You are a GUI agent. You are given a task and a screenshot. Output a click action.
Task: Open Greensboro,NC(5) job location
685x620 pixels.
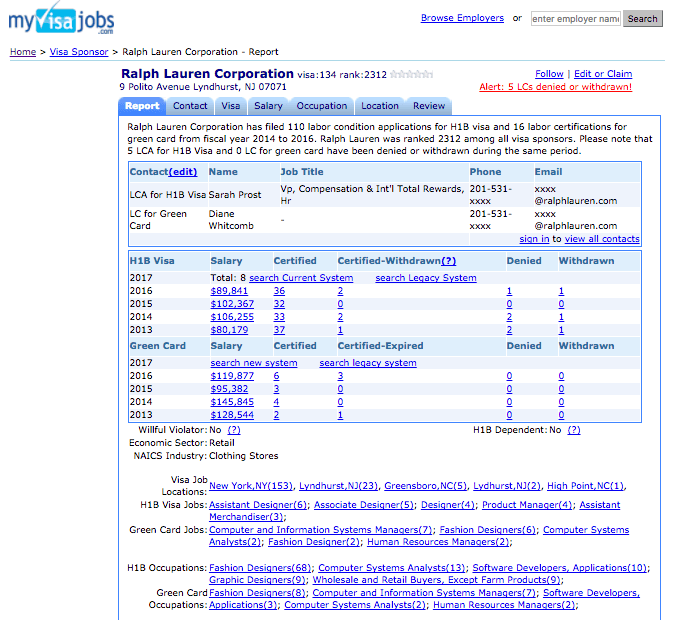click(426, 486)
